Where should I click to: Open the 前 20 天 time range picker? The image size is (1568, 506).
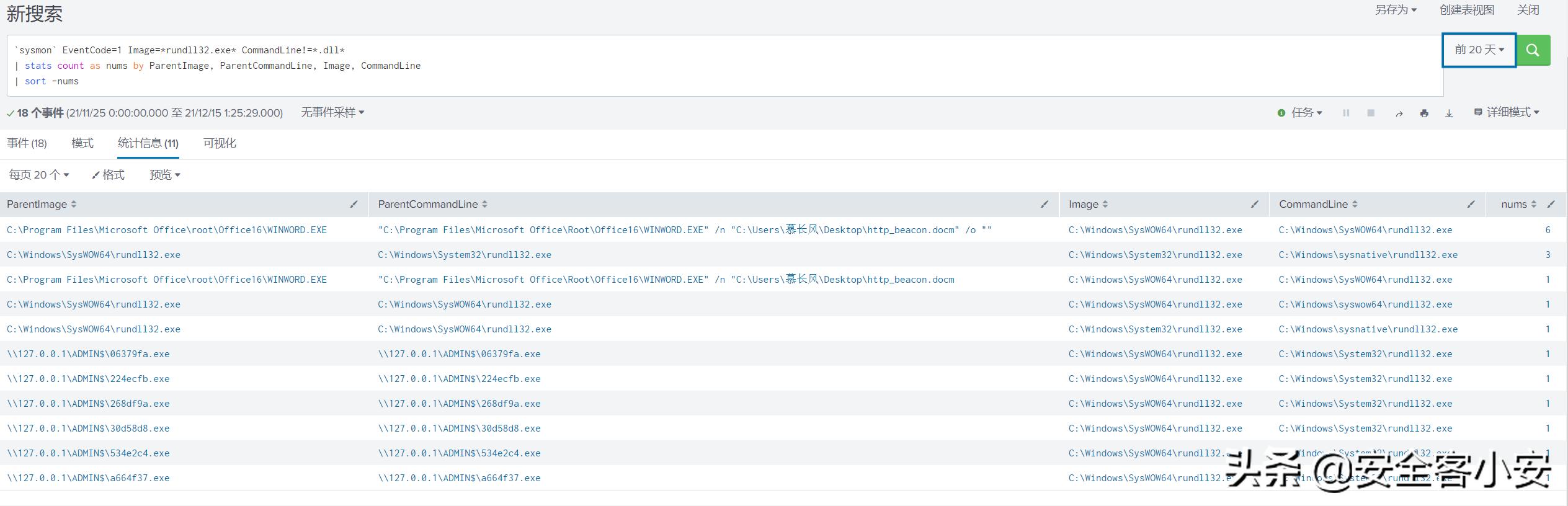(x=1479, y=50)
